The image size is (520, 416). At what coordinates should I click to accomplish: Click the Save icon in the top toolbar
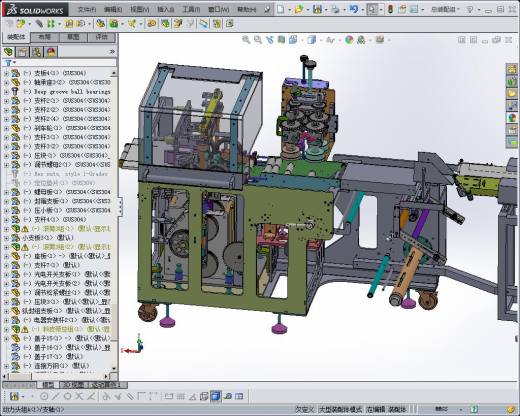[x=317, y=10]
